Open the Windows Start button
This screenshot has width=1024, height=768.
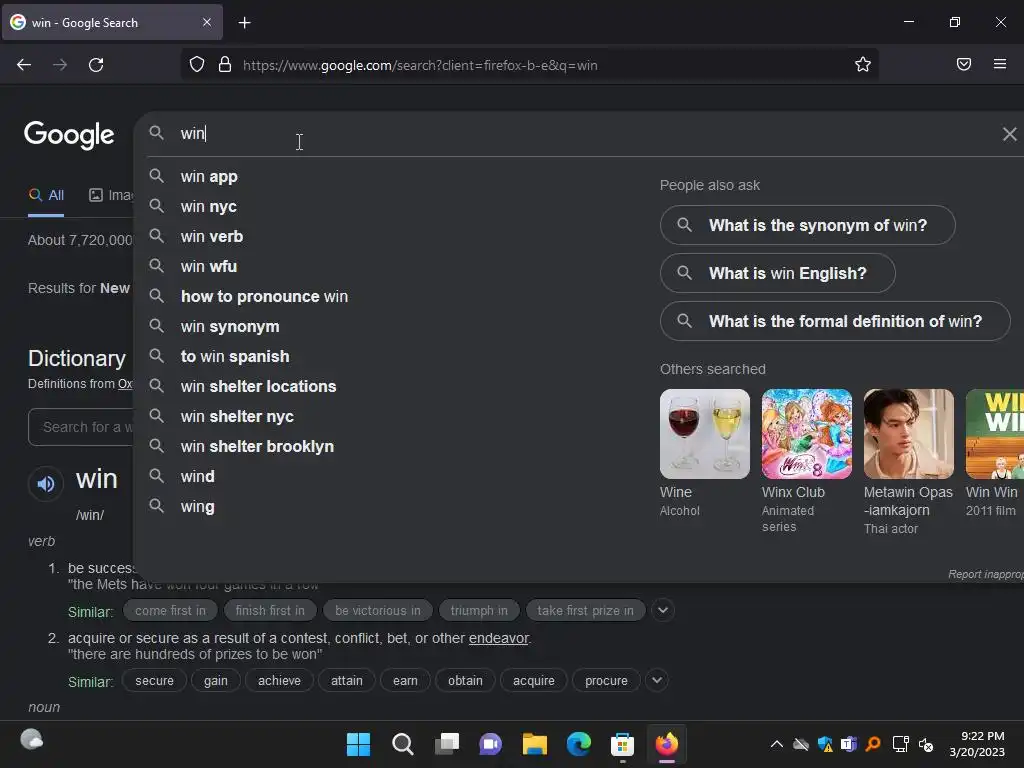tap(358, 744)
